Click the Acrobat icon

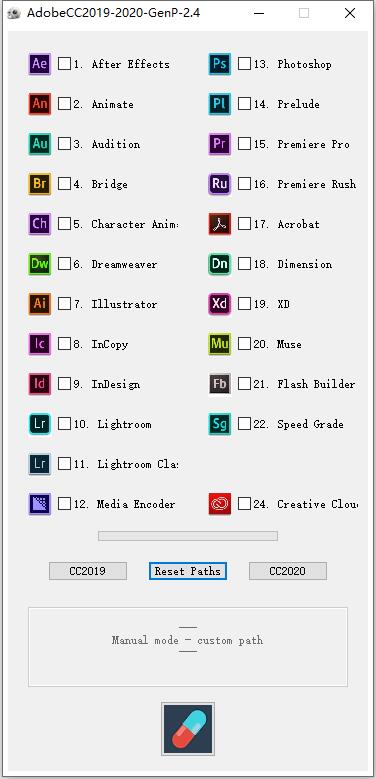click(220, 224)
